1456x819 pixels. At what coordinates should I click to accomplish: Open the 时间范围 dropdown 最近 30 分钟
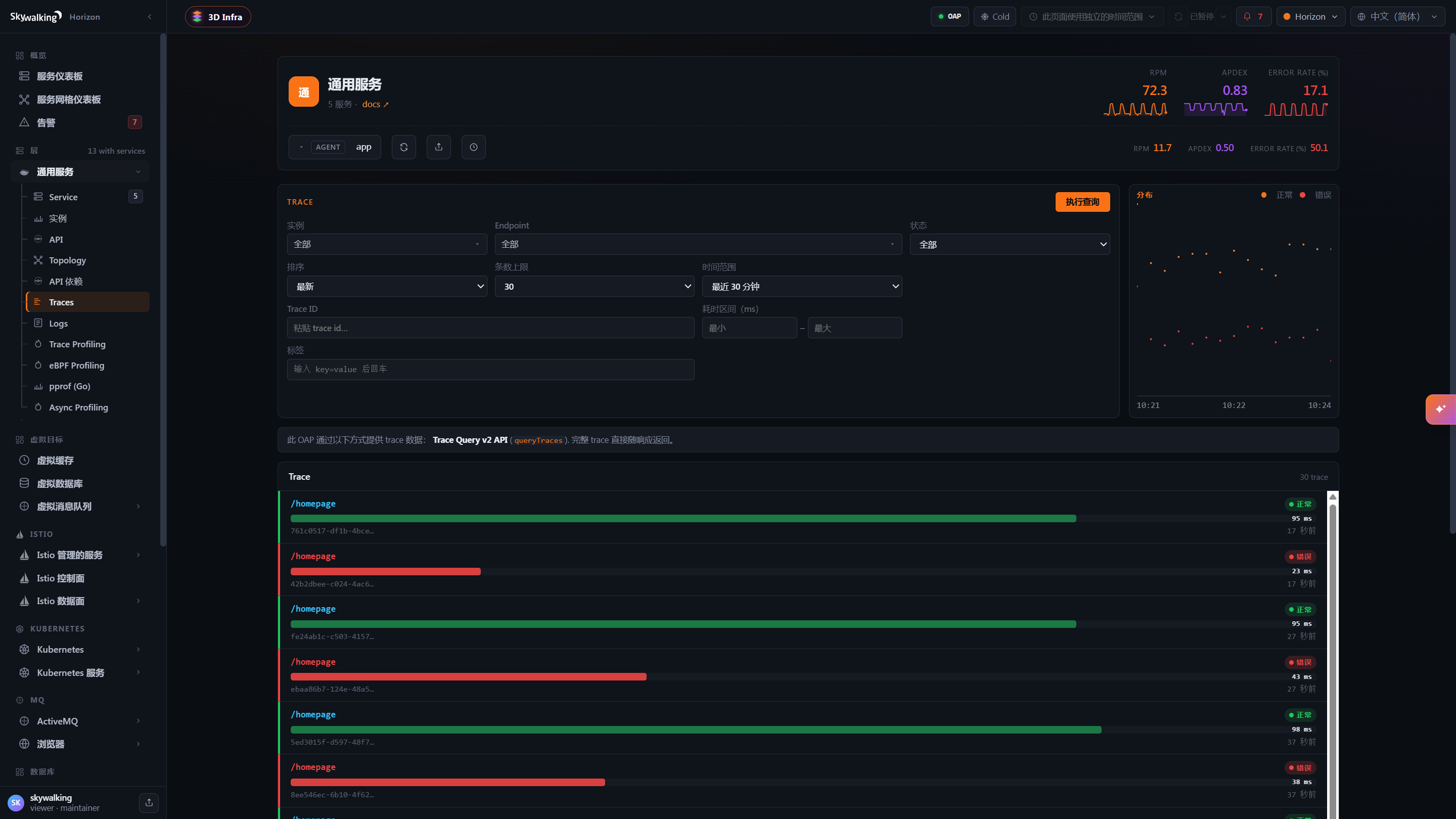tap(802, 286)
